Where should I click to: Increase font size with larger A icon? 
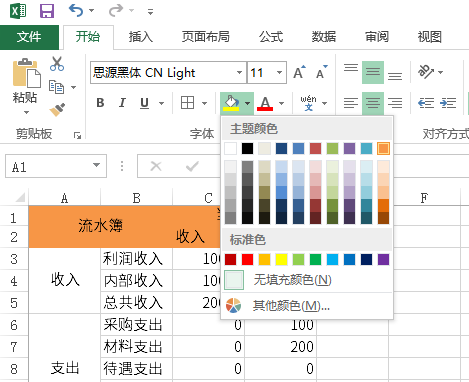(299, 72)
